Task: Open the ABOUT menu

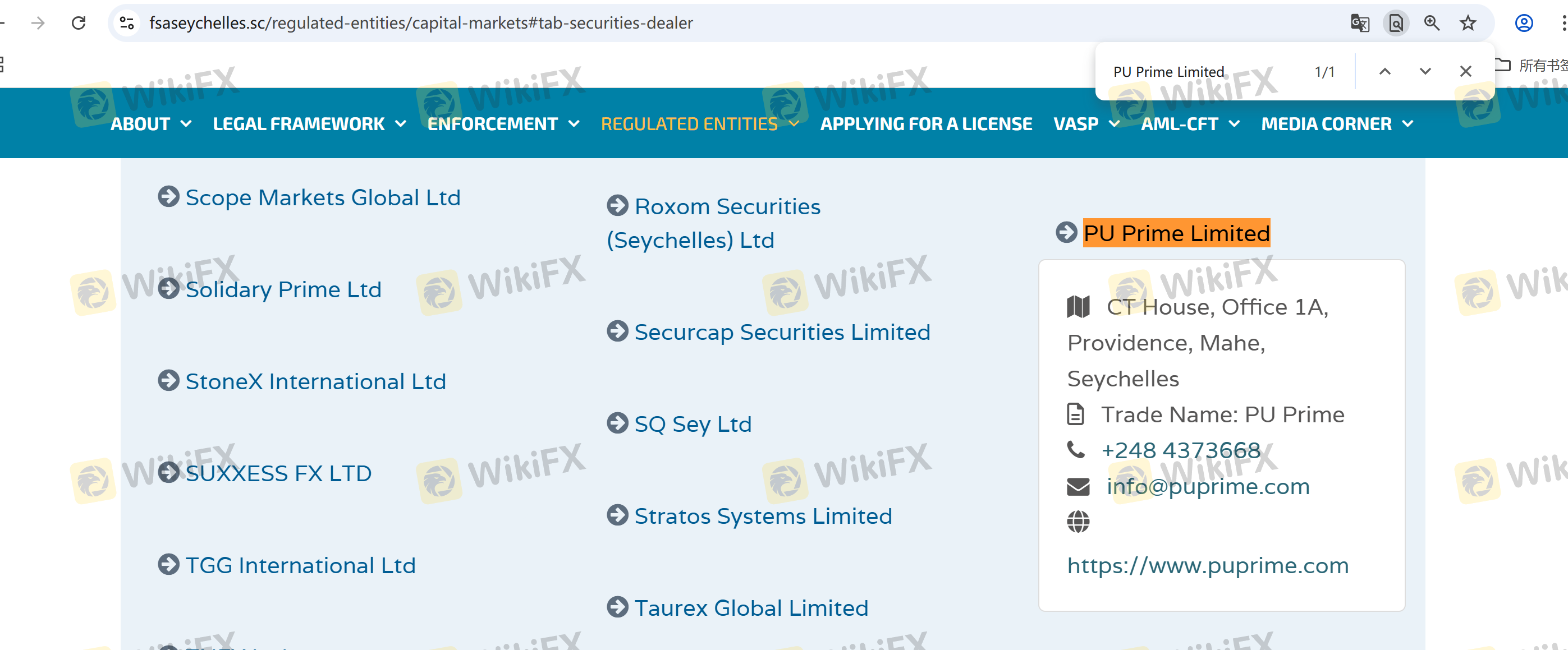Action: (x=140, y=124)
